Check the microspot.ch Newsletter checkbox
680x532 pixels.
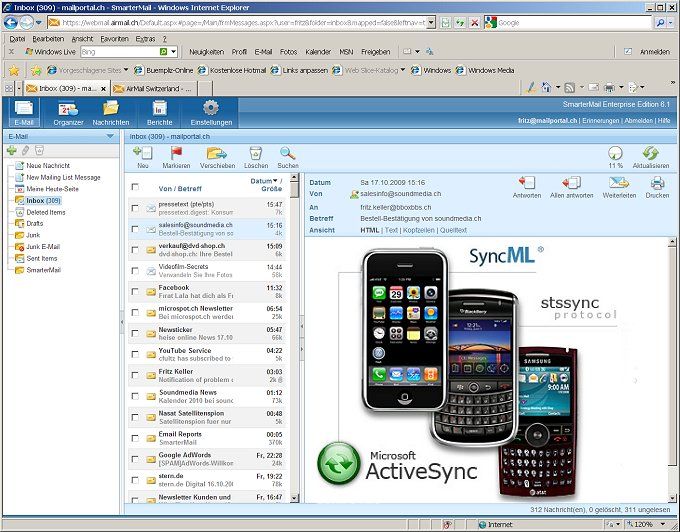click(135, 312)
